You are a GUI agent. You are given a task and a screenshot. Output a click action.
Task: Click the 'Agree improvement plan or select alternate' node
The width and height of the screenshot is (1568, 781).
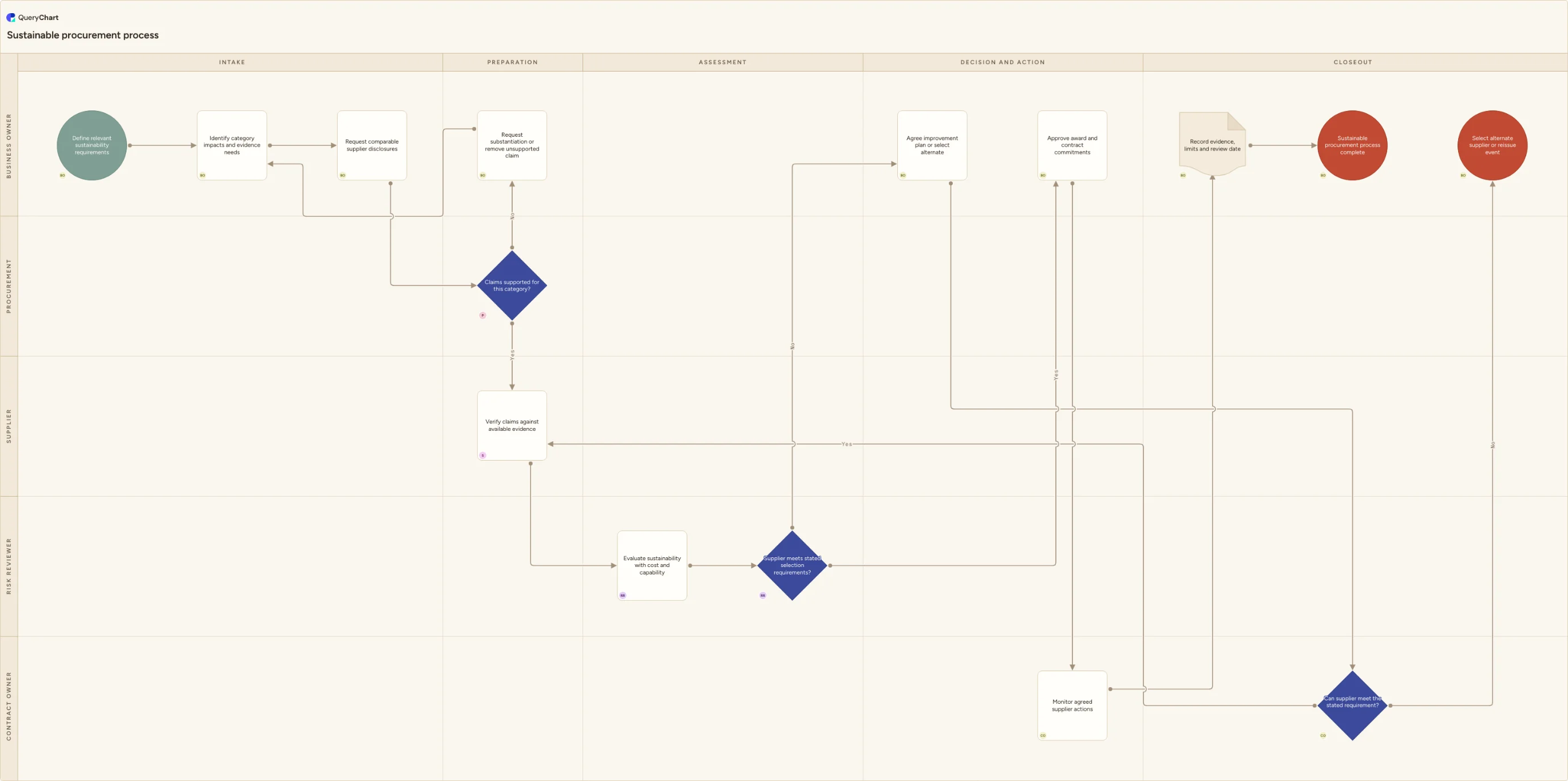click(932, 145)
